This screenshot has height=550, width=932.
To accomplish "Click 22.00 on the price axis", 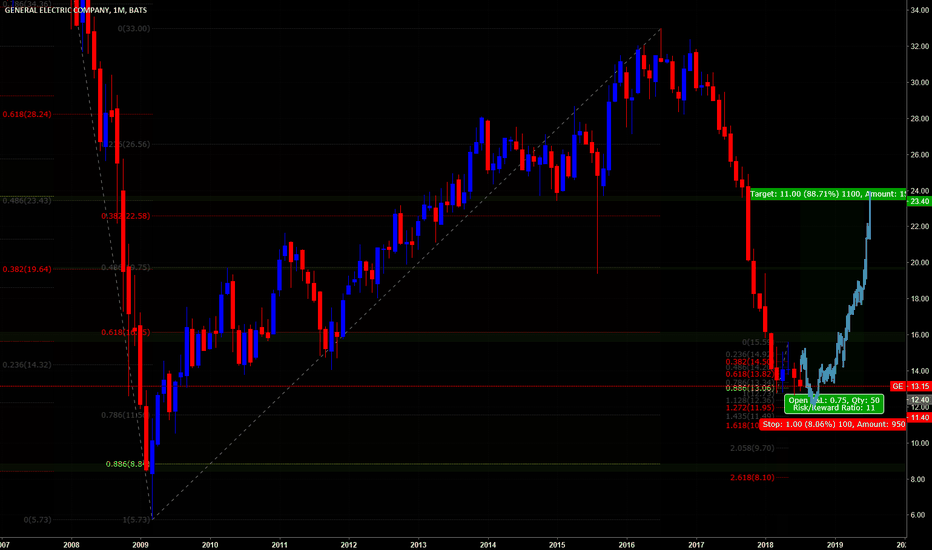I will click(920, 227).
